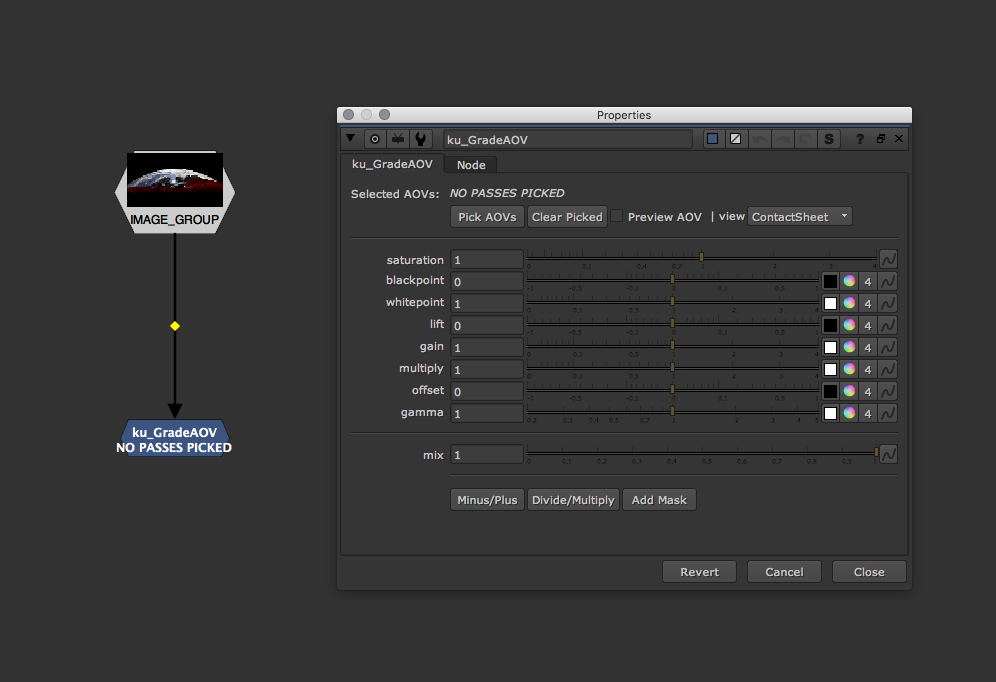The width and height of the screenshot is (996, 682).
Task: Open the animation menu for mix
Action: coord(887,455)
